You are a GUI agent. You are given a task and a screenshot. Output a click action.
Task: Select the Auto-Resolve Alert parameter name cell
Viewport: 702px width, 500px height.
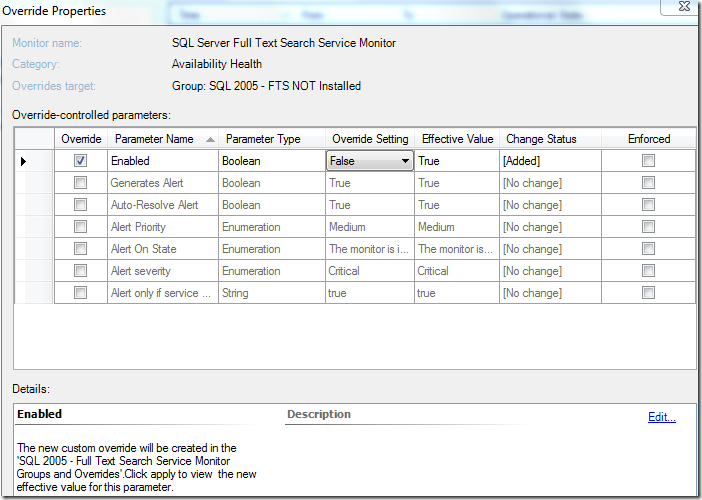click(x=163, y=205)
